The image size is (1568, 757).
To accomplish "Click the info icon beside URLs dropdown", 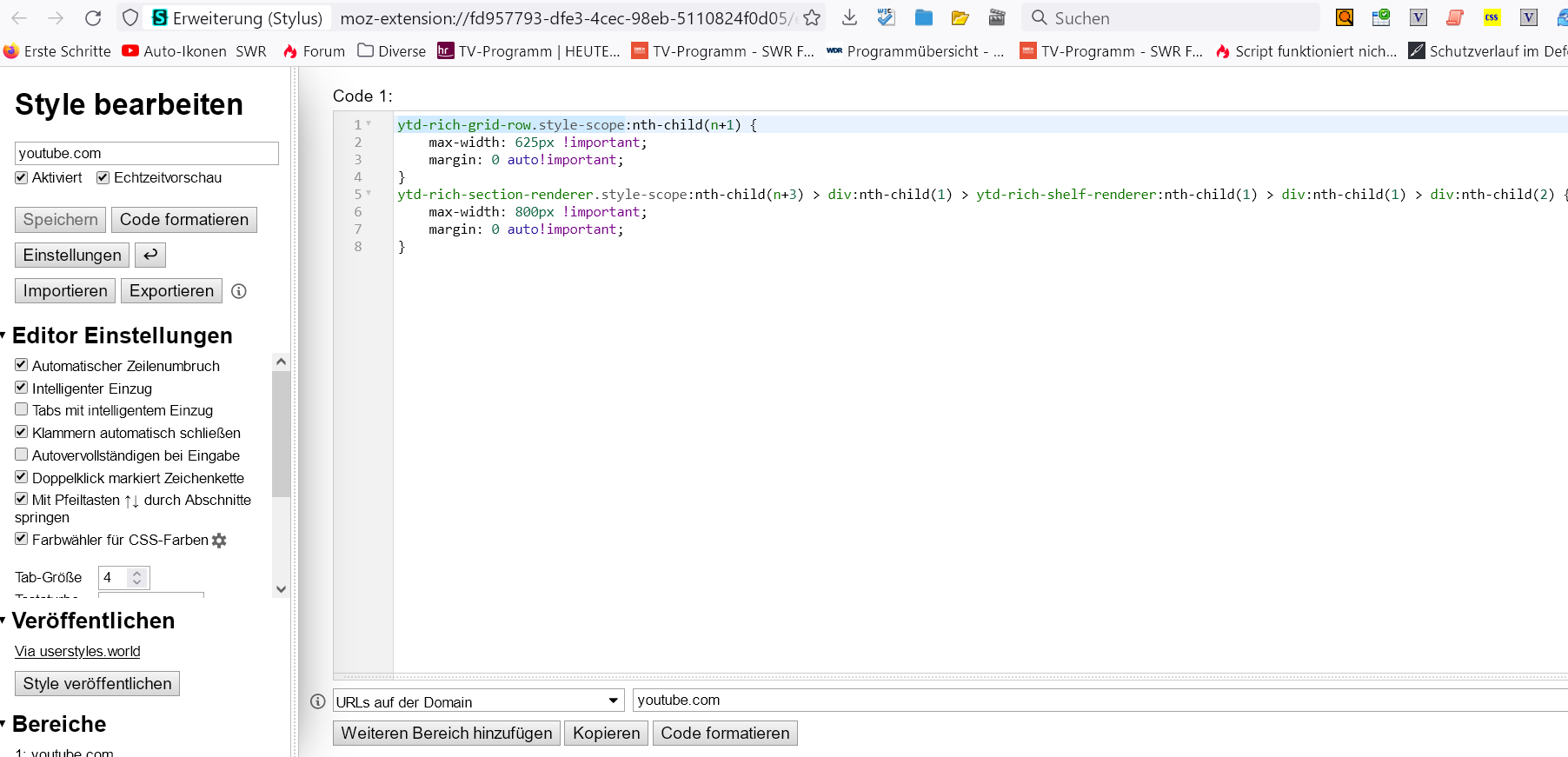I will coord(318,701).
